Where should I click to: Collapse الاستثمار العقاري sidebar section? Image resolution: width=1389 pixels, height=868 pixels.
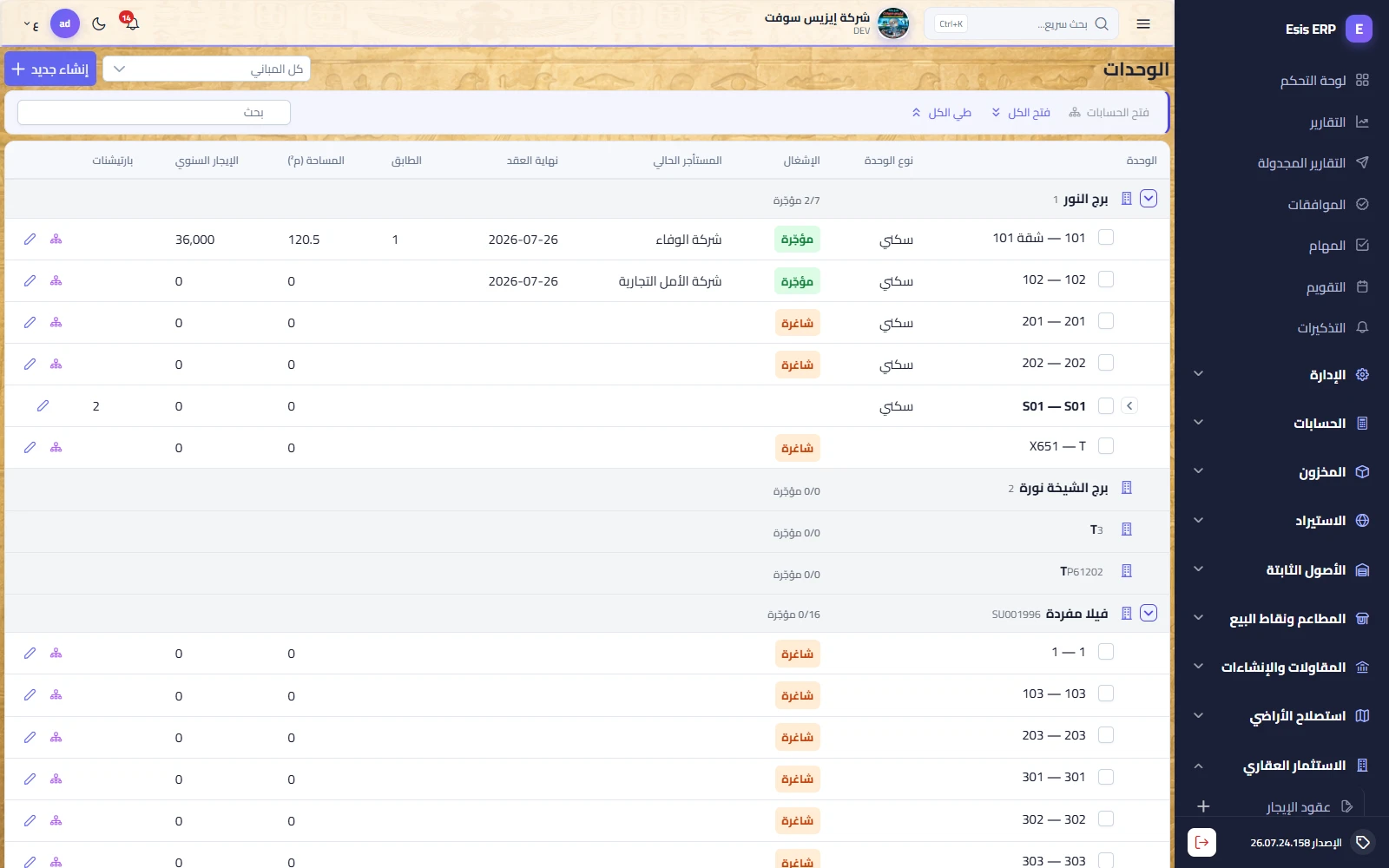click(x=1280, y=766)
